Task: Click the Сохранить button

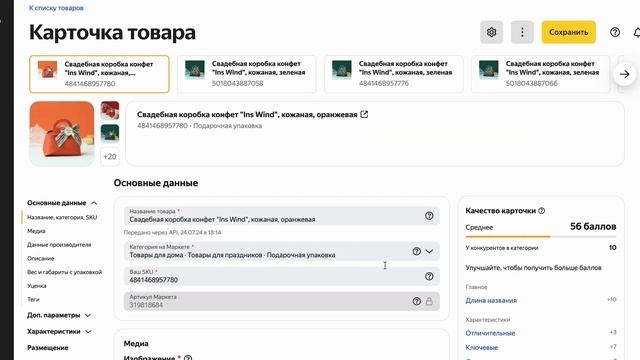Action: click(569, 32)
